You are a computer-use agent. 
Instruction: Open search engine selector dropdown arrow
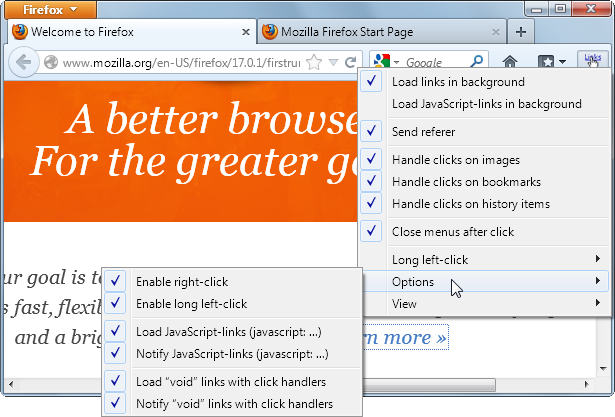(x=397, y=62)
